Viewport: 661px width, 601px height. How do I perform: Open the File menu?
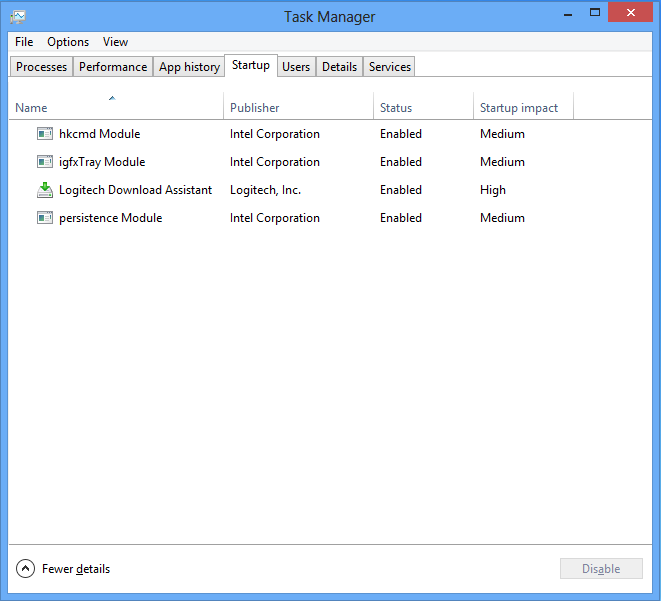(x=24, y=42)
